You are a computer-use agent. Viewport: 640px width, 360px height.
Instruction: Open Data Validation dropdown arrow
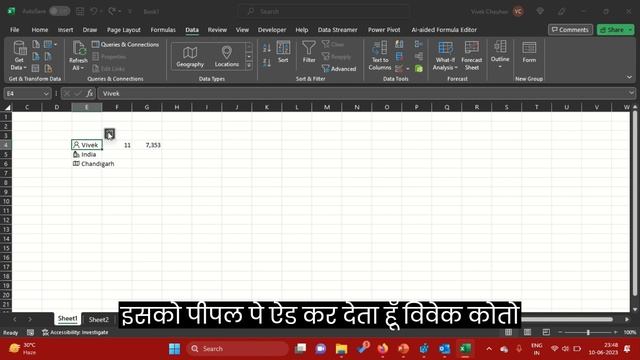[x=408, y=69]
